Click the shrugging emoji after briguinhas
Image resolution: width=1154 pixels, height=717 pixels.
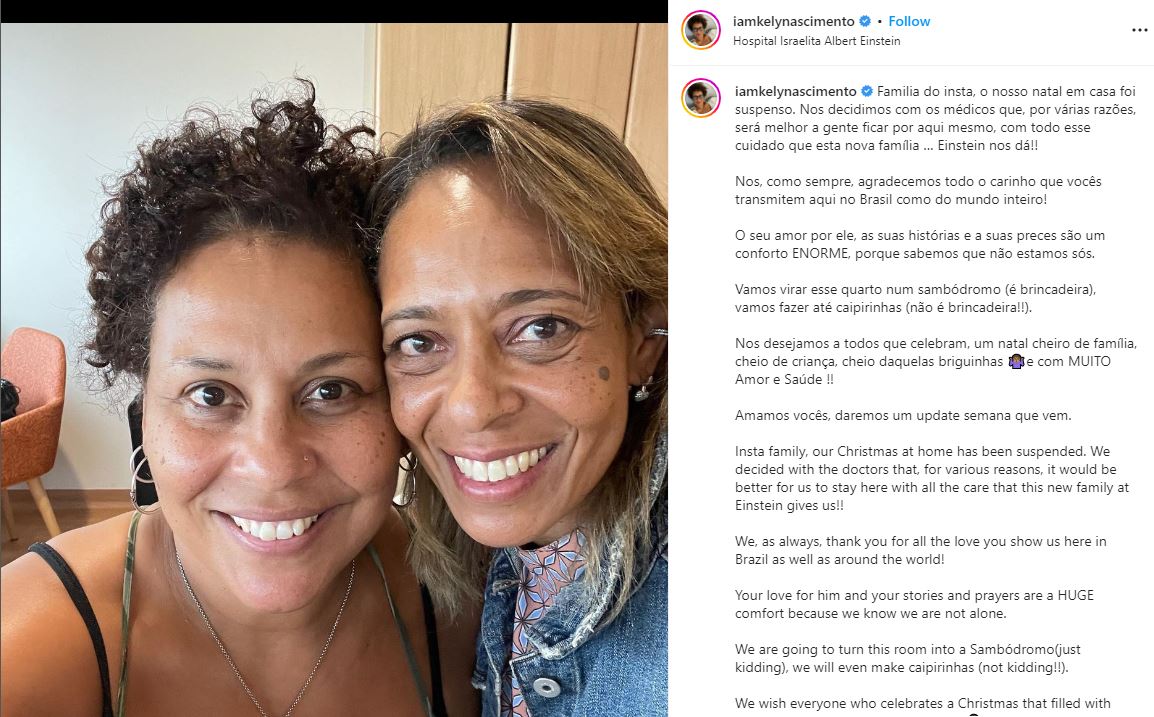[x=1016, y=361]
